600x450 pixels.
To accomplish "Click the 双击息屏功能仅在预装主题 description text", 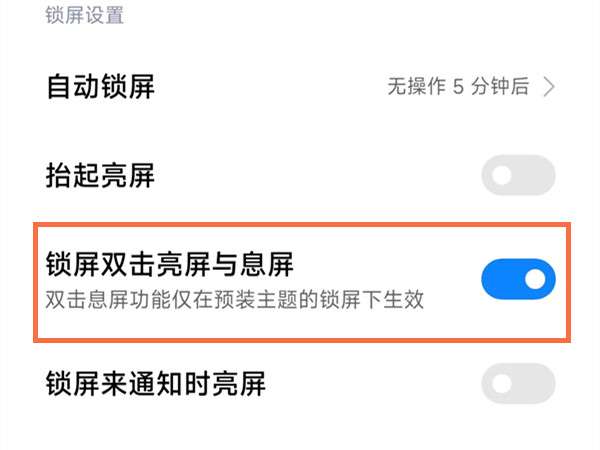I will tap(235, 300).
